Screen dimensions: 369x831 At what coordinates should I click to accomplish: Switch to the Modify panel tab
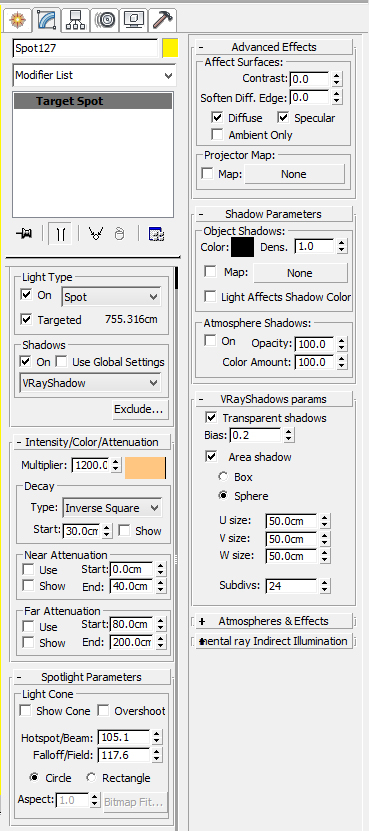[x=47, y=20]
